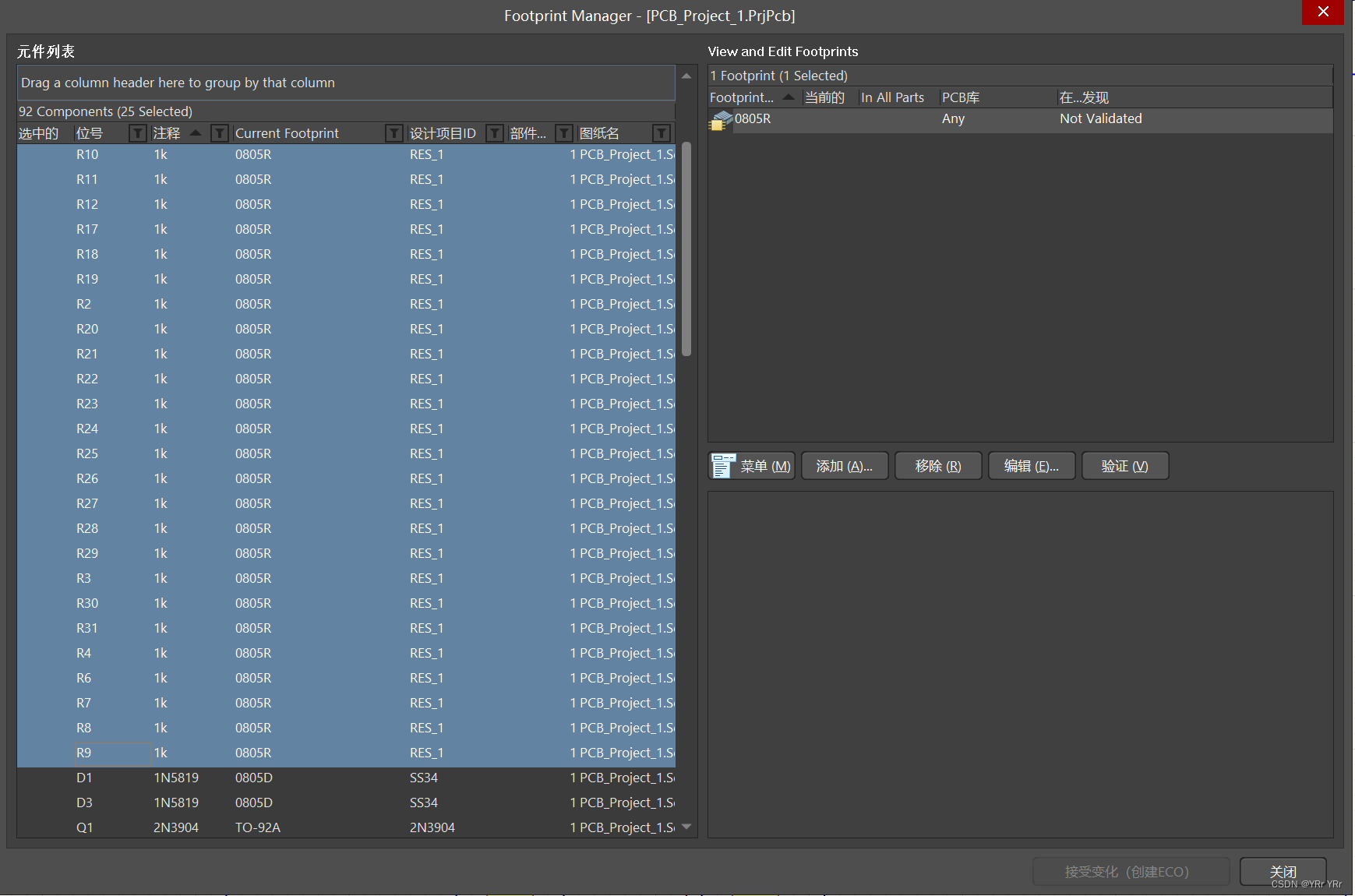The height and width of the screenshot is (896, 1355).
Task: Toggle sort arrow on 注释 column
Action: (196, 132)
